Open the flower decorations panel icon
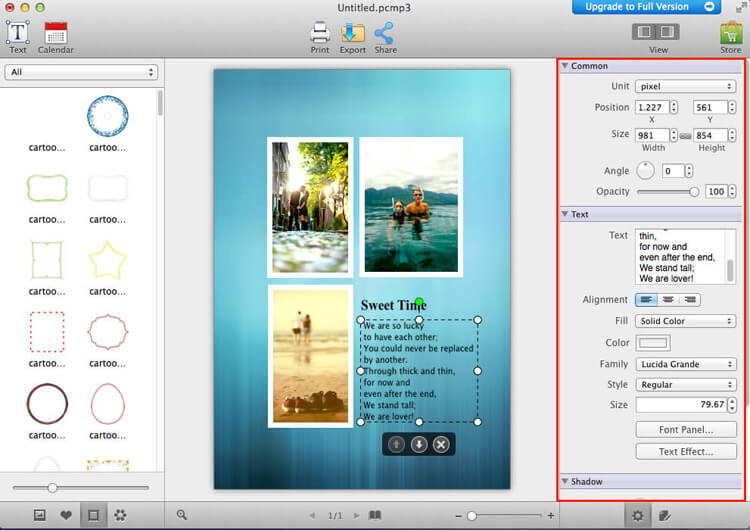Image resolution: width=750 pixels, height=530 pixels. pos(120,515)
